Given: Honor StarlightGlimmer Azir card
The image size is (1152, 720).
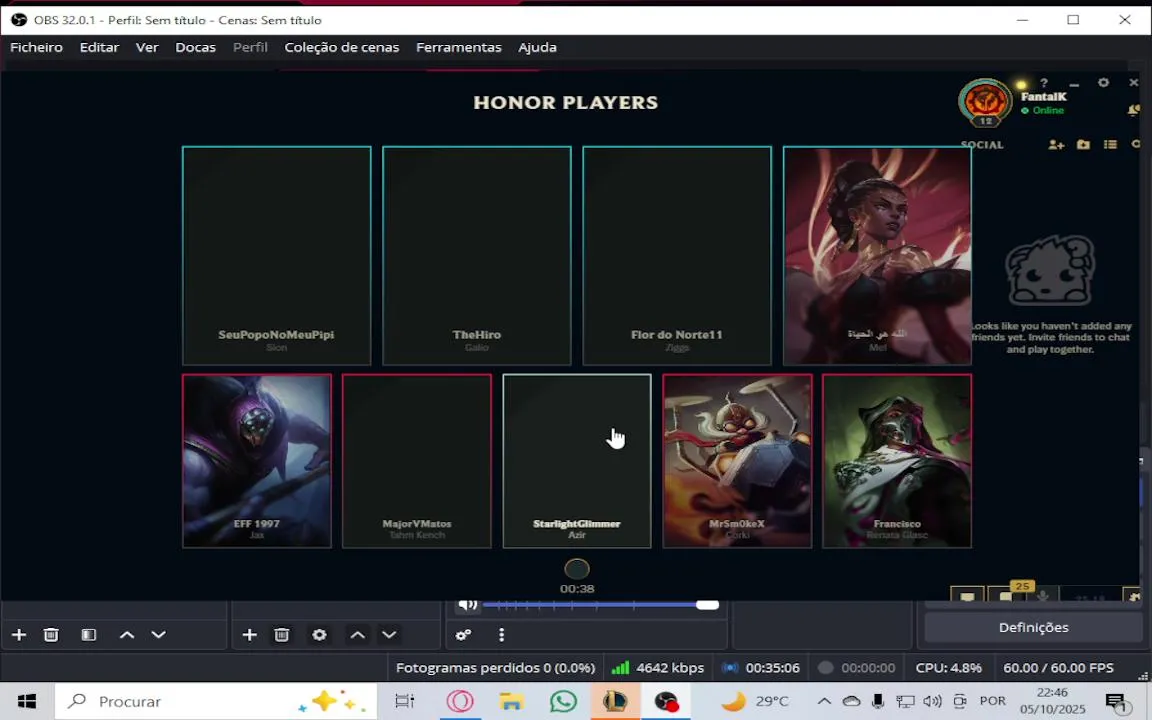Looking at the screenshot, I should (577, 461).
